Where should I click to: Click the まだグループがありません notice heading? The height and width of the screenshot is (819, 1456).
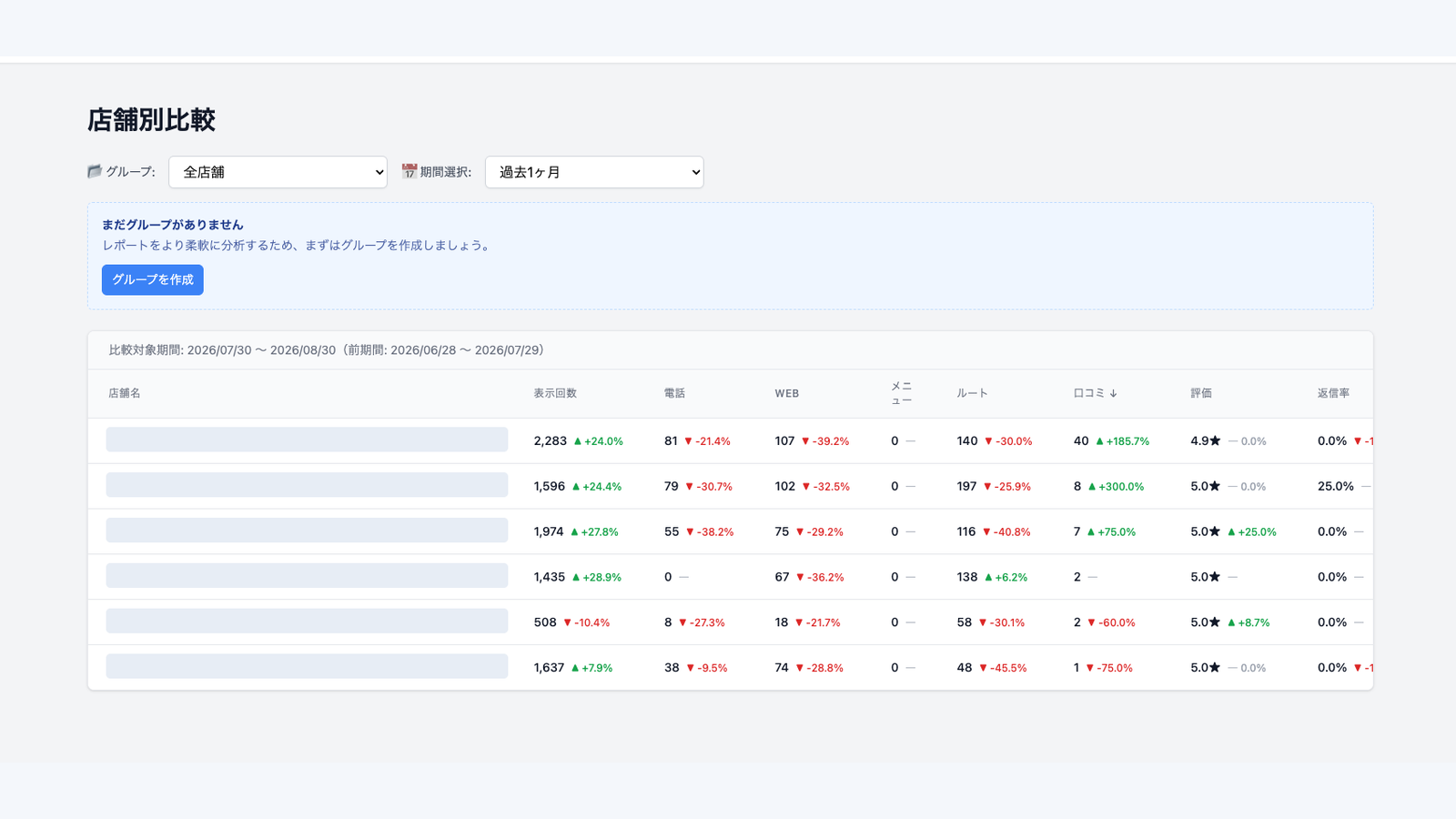point(173,225)
